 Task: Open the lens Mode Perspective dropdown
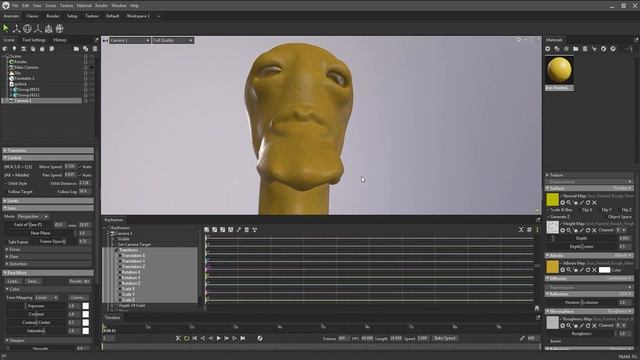(x=33, y=216)
